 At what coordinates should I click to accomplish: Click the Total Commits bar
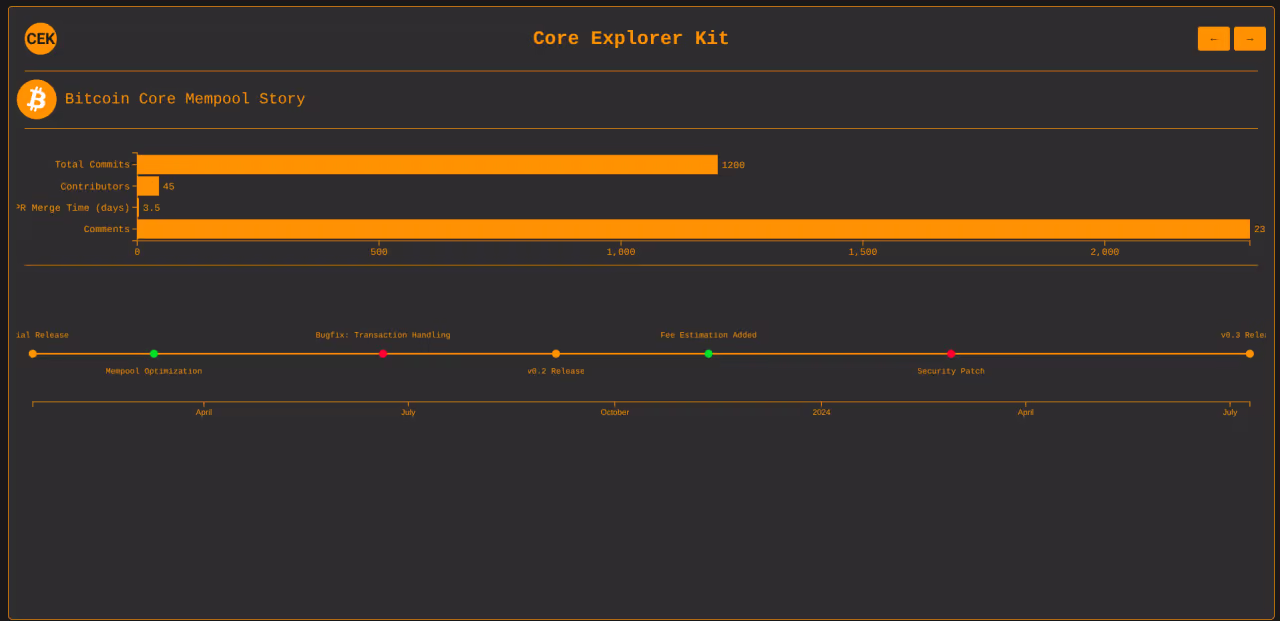(427, 165)
